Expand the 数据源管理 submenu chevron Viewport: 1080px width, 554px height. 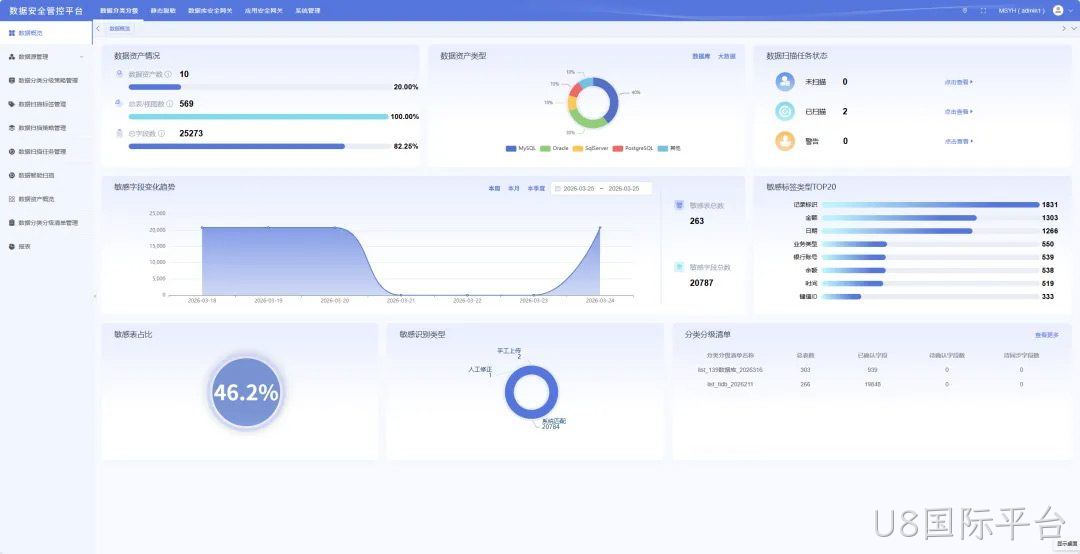[82, 57]
